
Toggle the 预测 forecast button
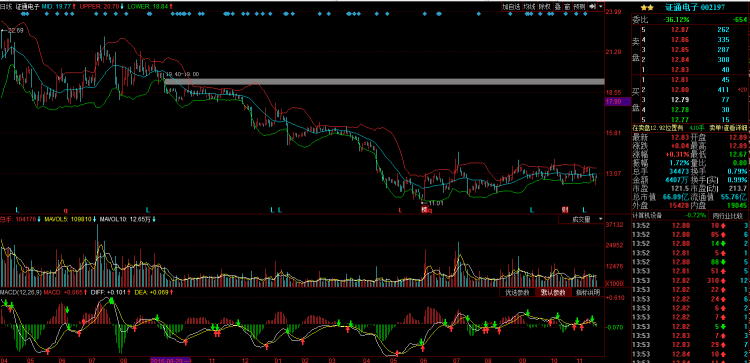point(579,7)
